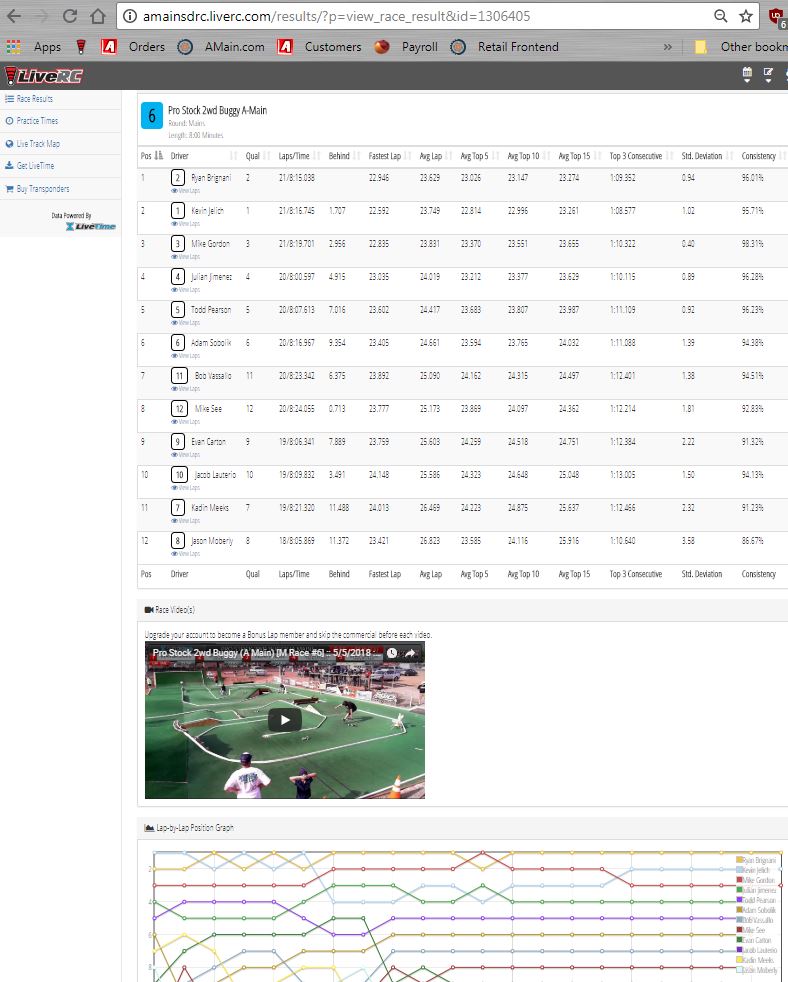This screenshot has height=982, width=788.
Task: Open the calendar icon dropdown in header
Action: click(x=747, y=74)
